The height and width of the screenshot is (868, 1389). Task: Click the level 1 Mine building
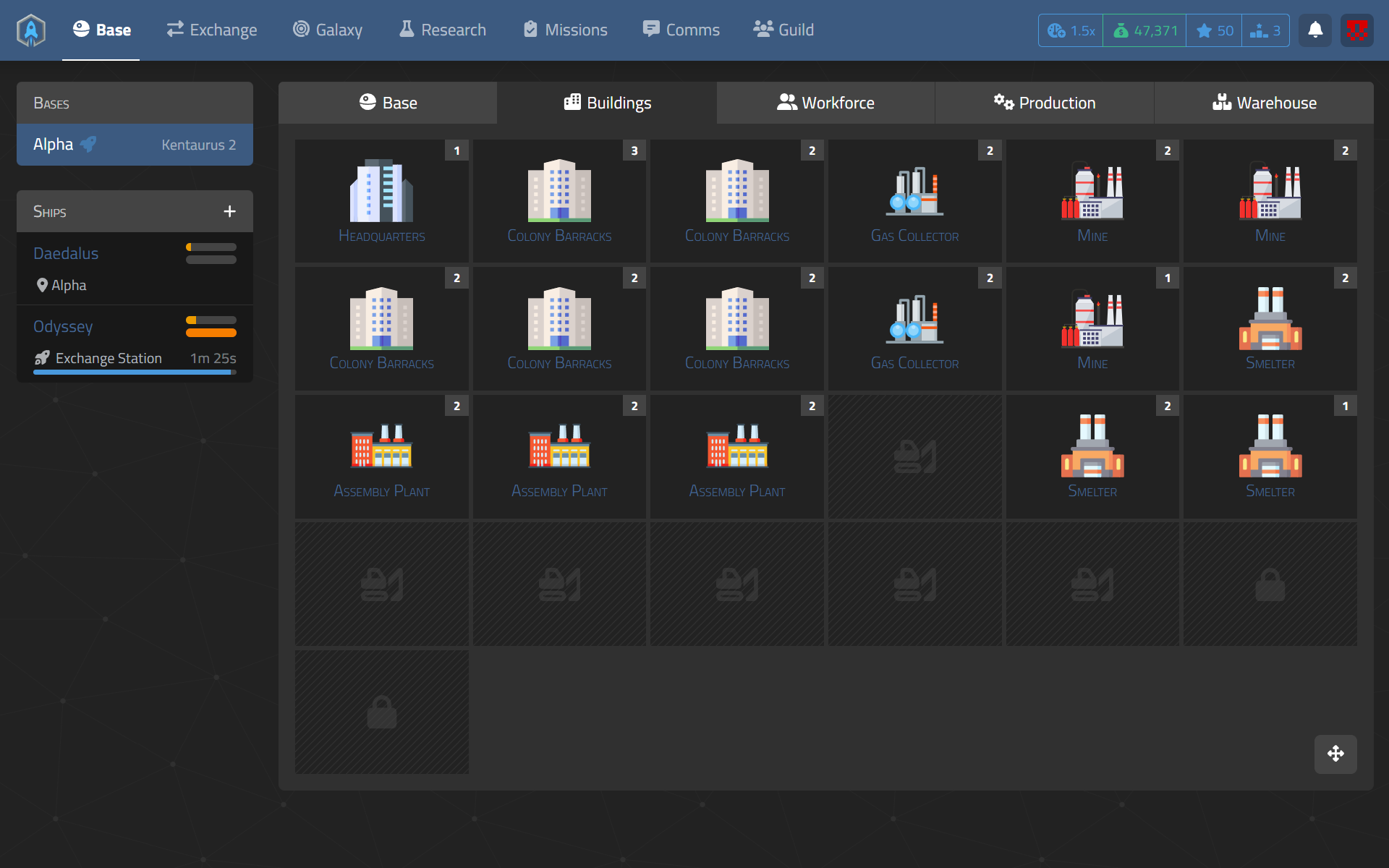(x=1092, y=328)
